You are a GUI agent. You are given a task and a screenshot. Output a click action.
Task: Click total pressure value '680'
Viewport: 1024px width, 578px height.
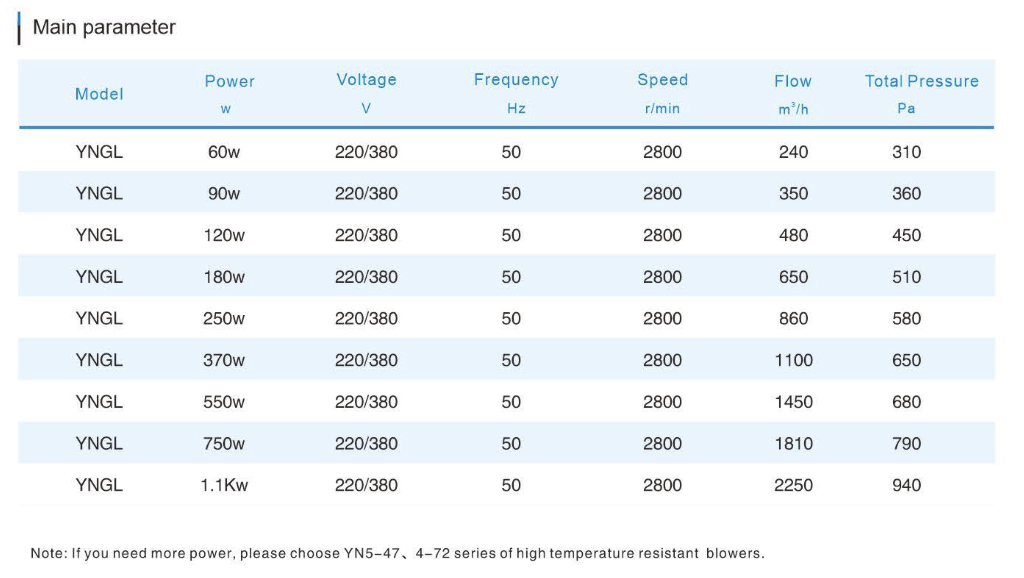coord(906,402)
